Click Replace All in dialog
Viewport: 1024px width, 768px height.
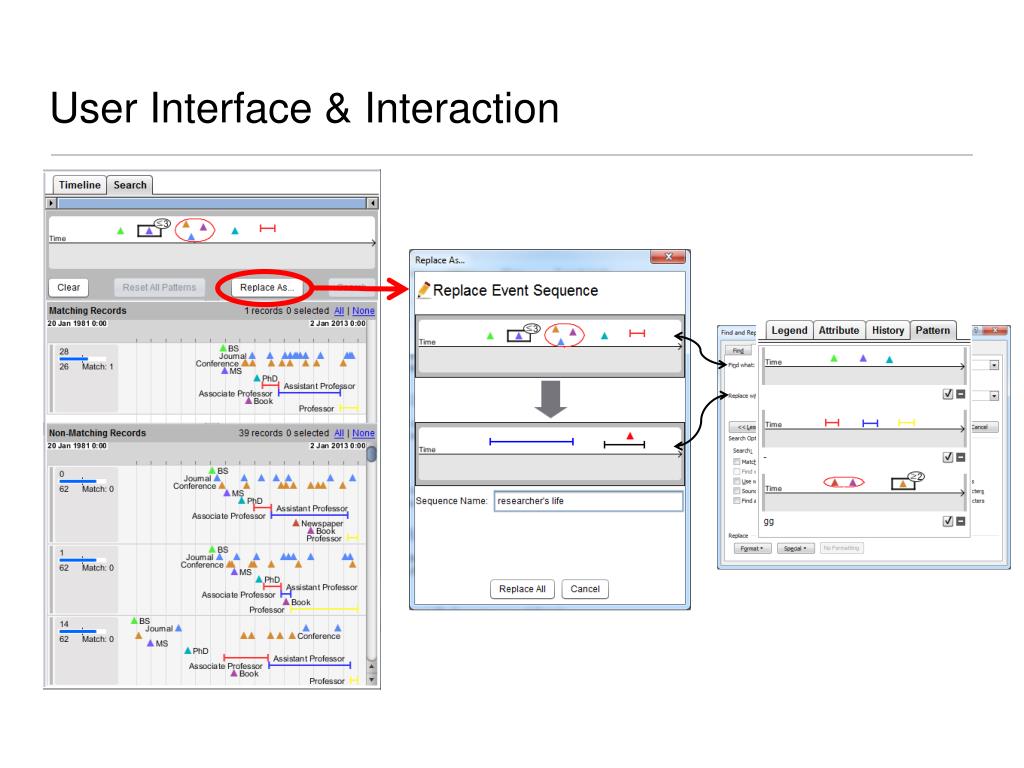tap(522, 589)
